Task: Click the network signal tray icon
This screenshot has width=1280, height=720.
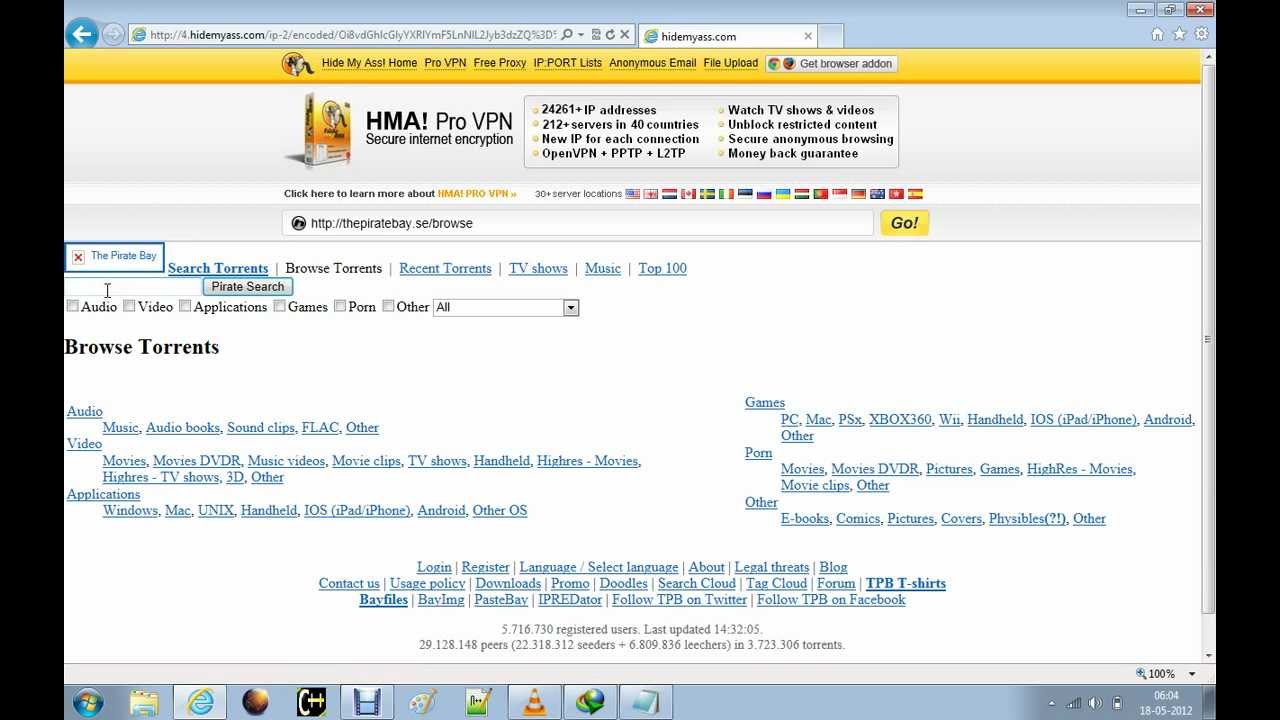Action: click(x=1073, y=703)
